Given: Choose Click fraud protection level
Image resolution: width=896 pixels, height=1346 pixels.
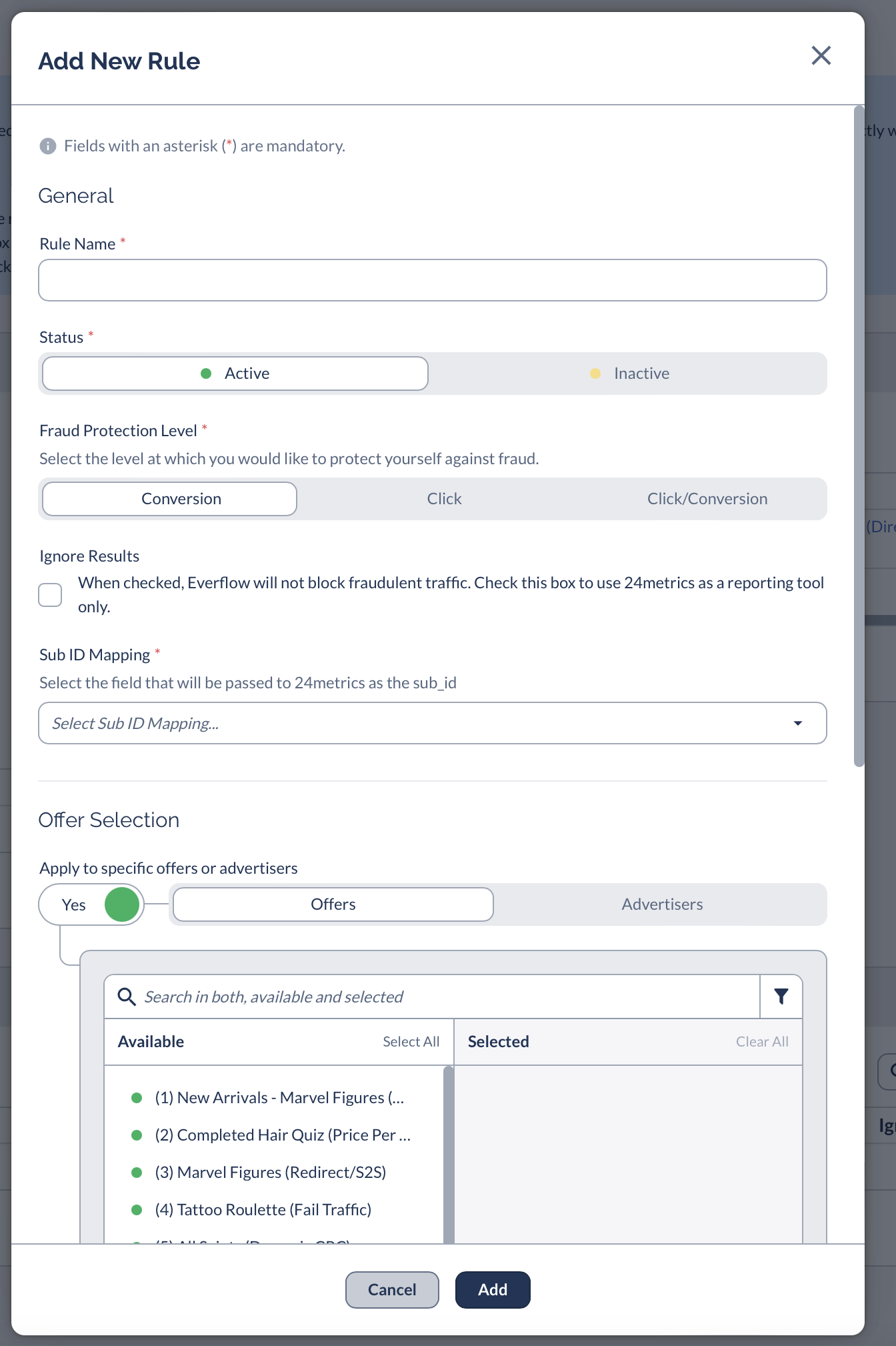Looking at the screenshot, I should tap(444, 499).
